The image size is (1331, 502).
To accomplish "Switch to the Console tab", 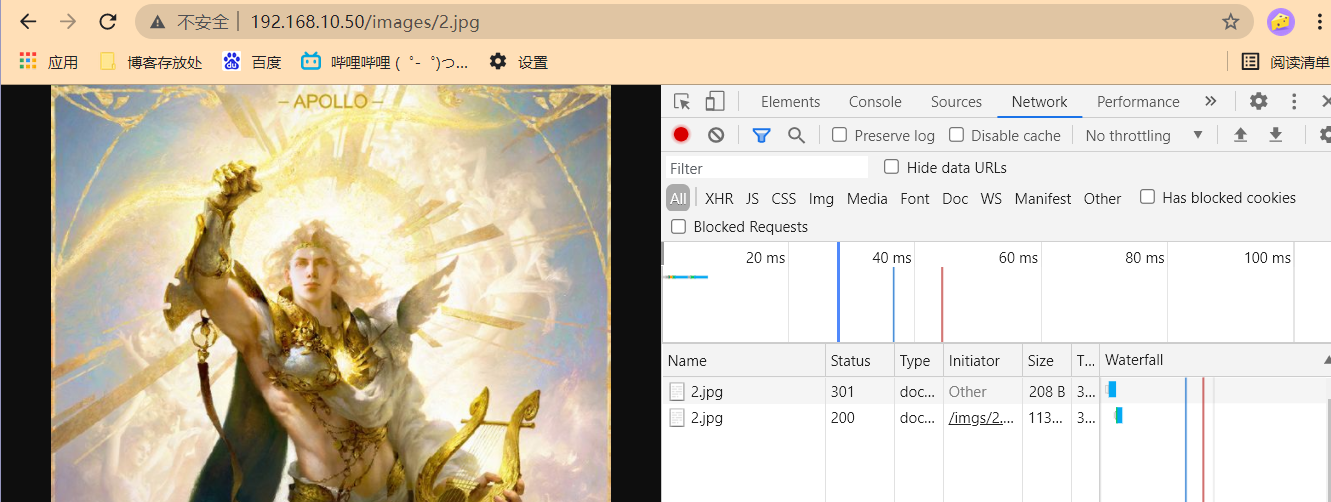I will pyautogui.click(x=875, y=101).
